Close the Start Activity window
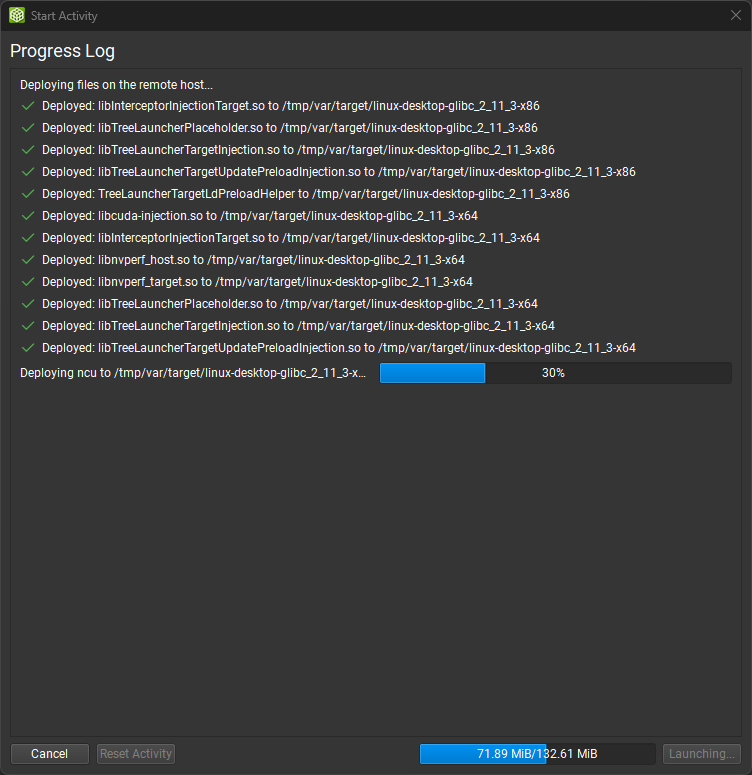This screenshot has height=775, width=752. click(736, 16)
